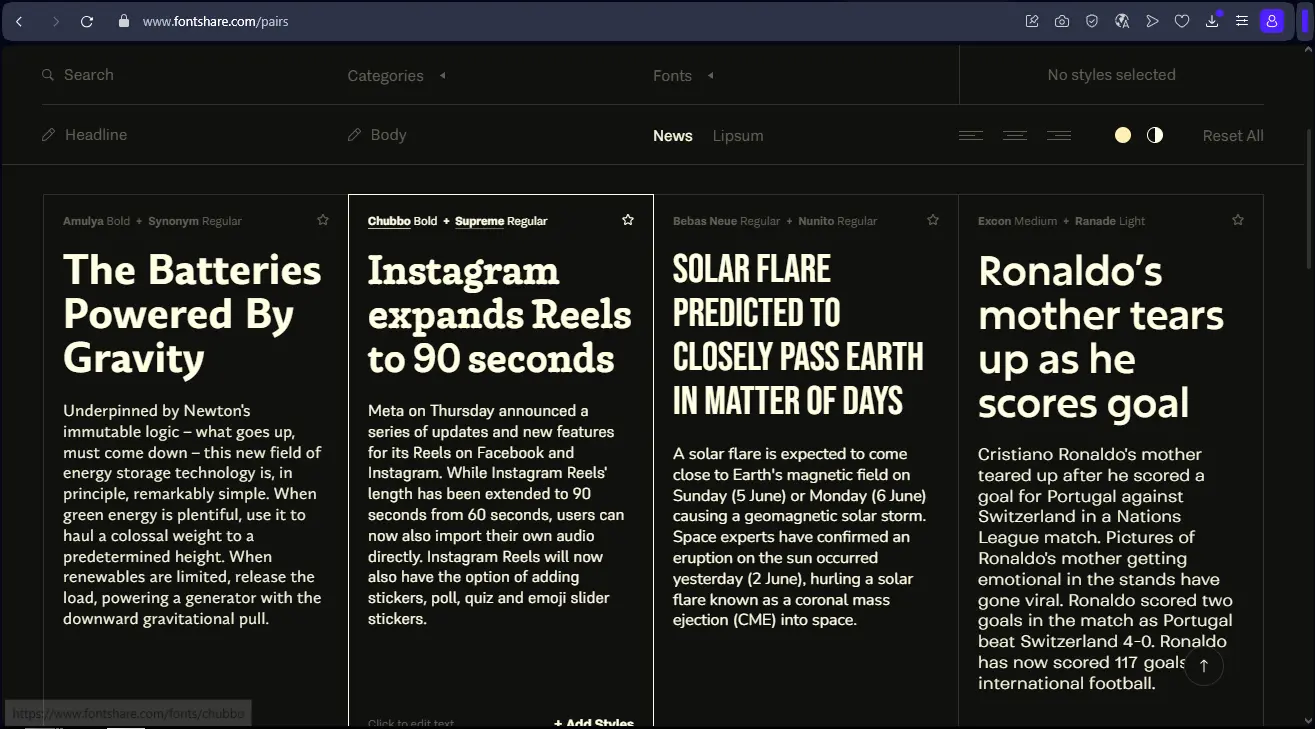This screenshot has height=729, width=1315.
Task: Open the Chubbo font link
Action: pyautogui.click(x=389, y=221)
